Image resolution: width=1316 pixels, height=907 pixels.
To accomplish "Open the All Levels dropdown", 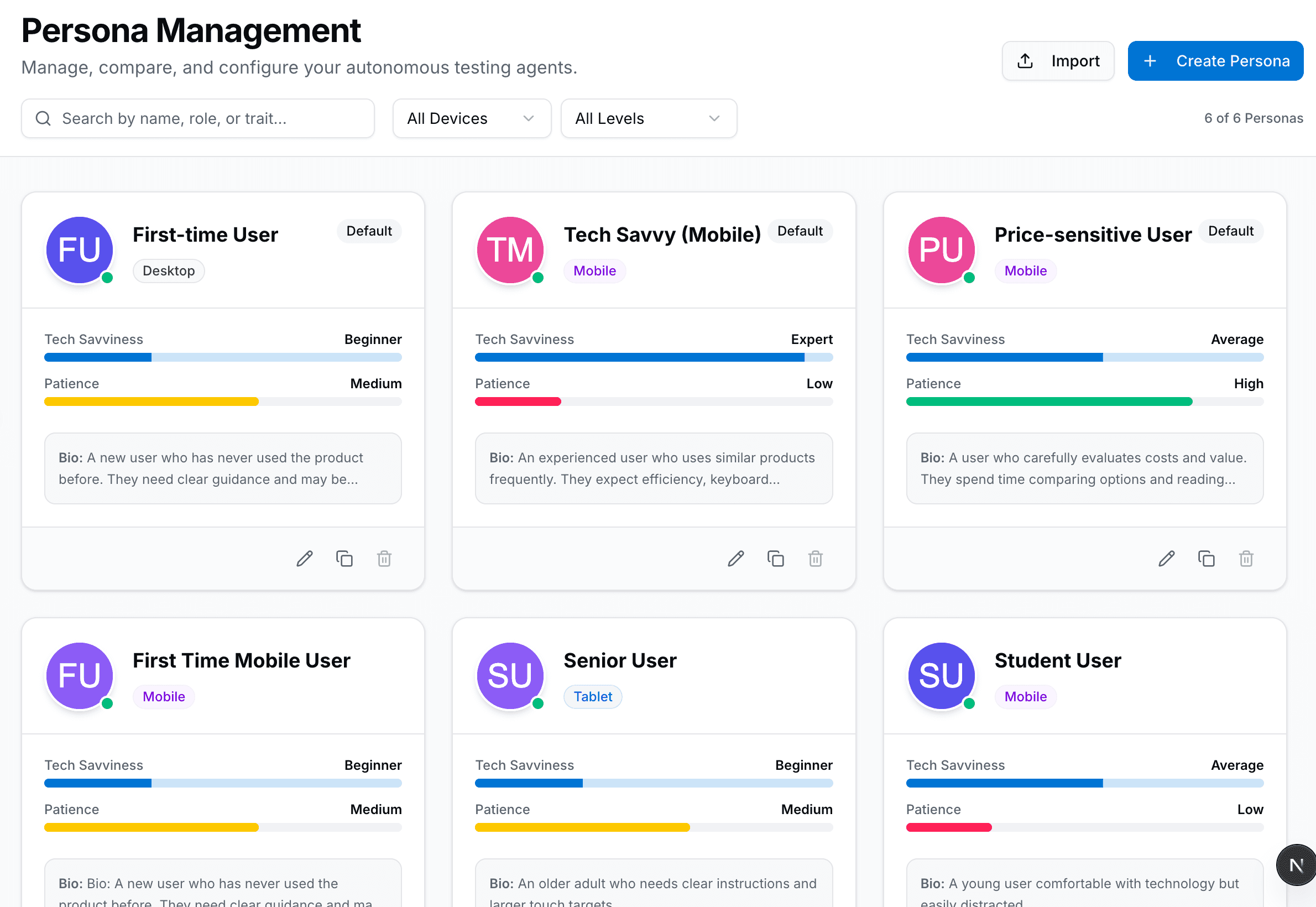I will [649, 118].
